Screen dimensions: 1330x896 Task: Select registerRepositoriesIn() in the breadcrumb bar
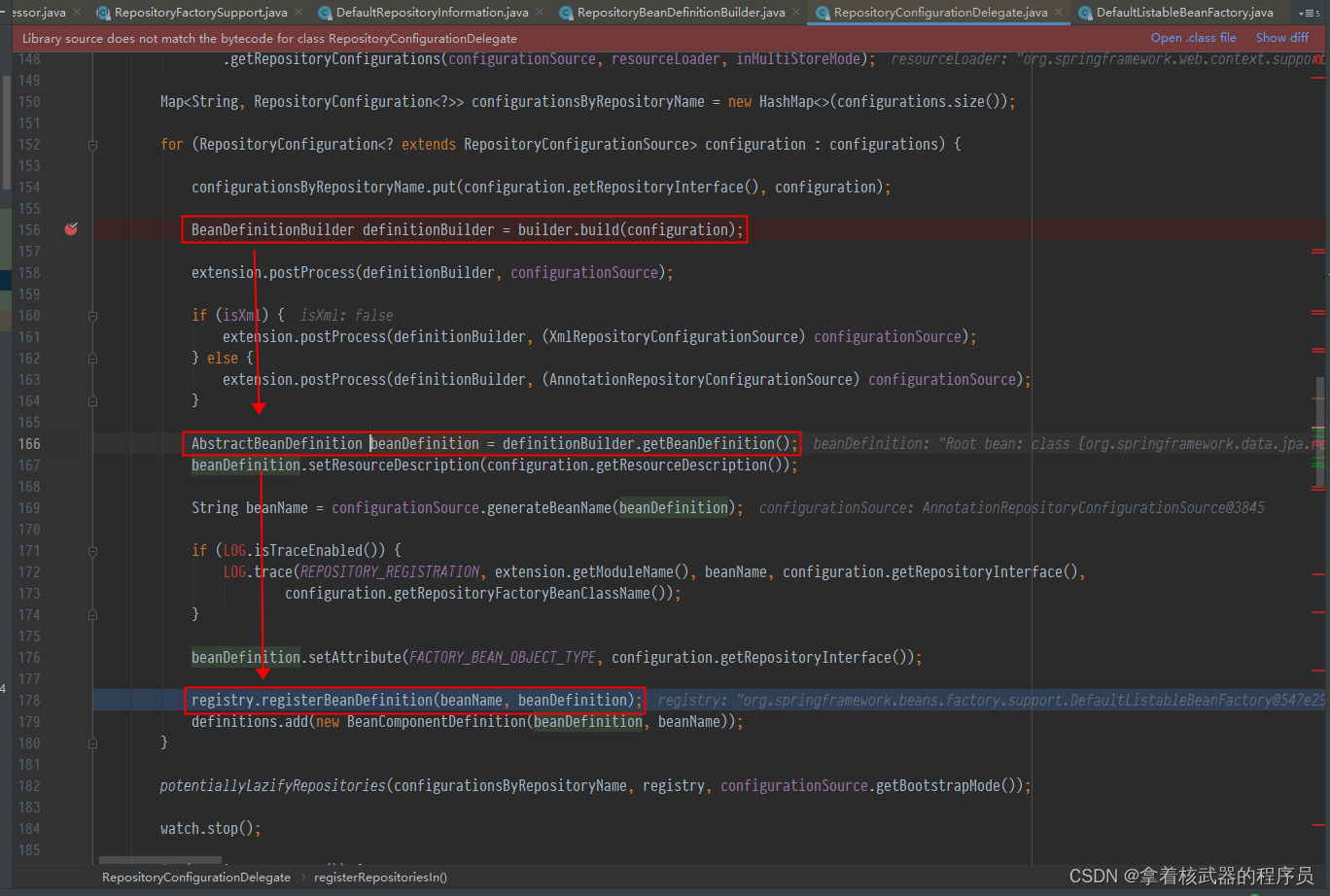click(380, 877)
